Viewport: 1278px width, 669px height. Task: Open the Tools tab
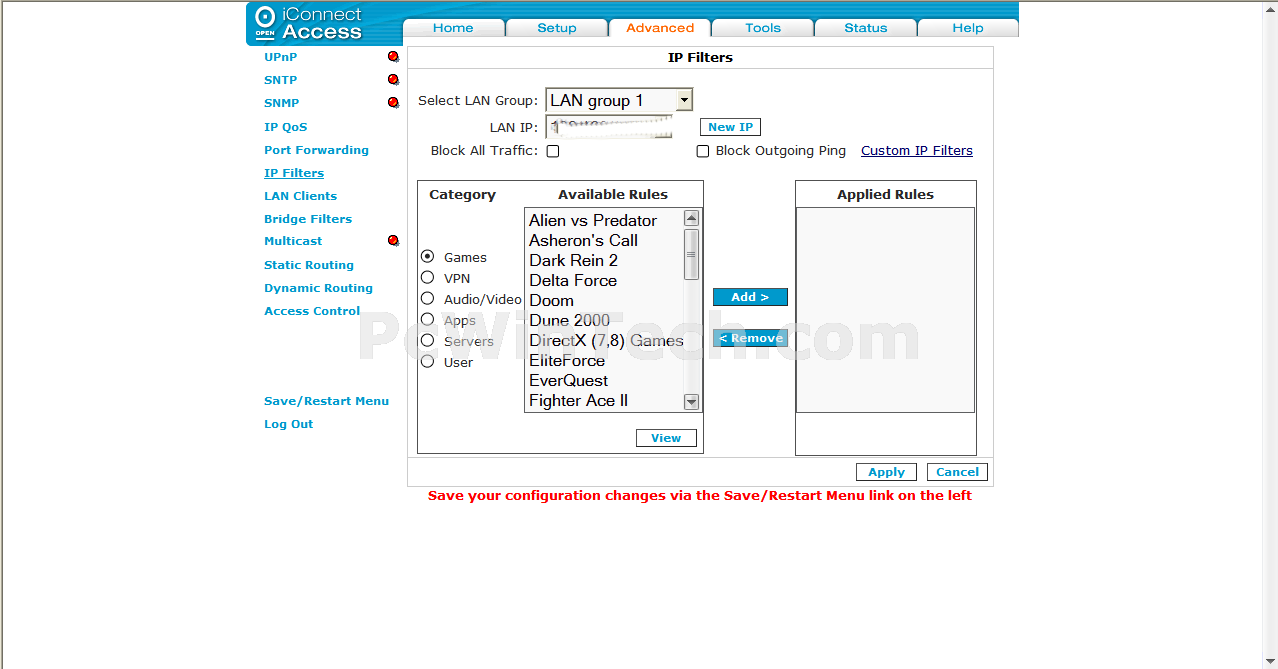click(x=763, y=28)
